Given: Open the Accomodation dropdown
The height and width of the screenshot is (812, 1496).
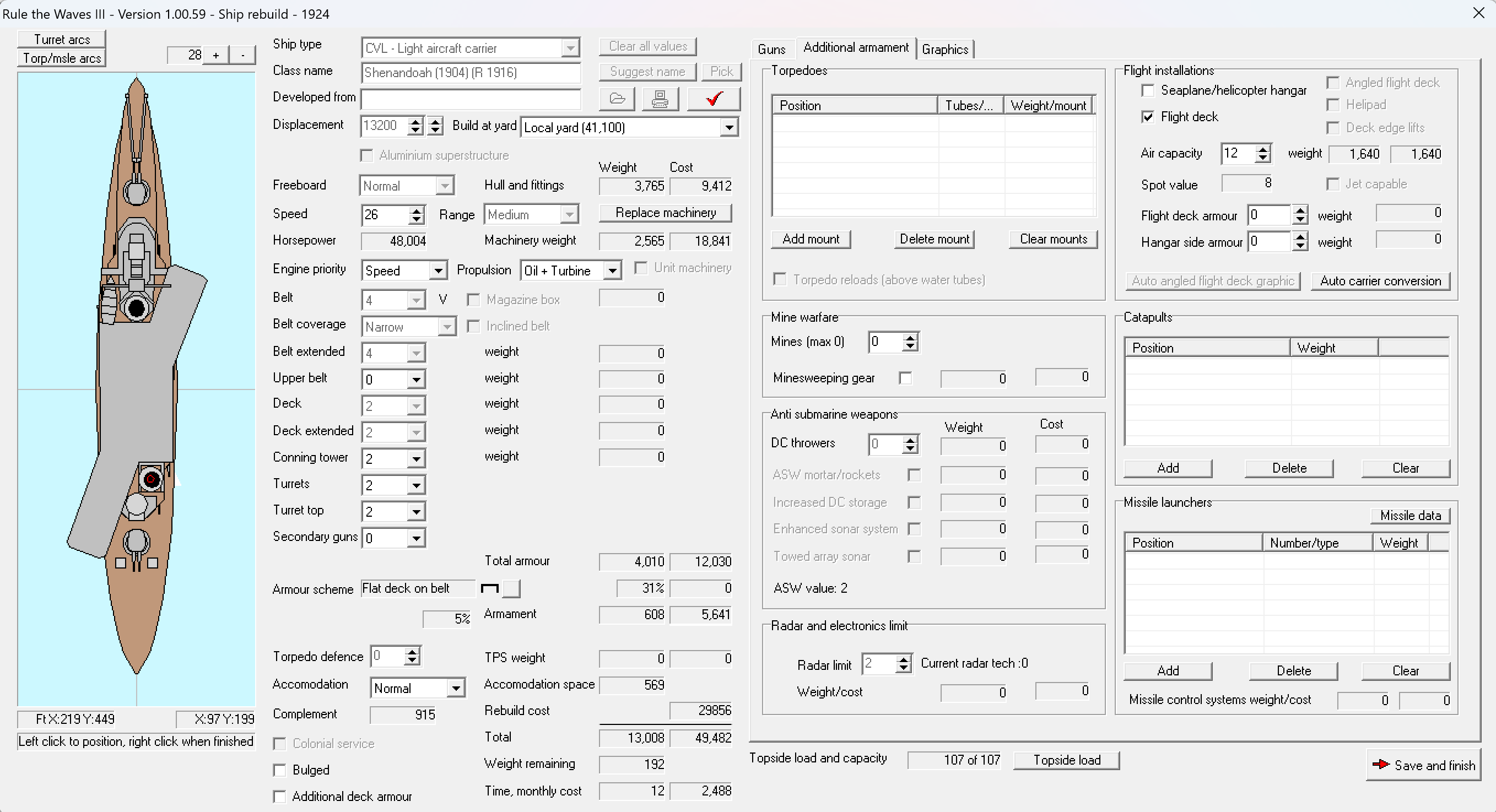Looking at the screenshot, I should (x=456, y=689).
